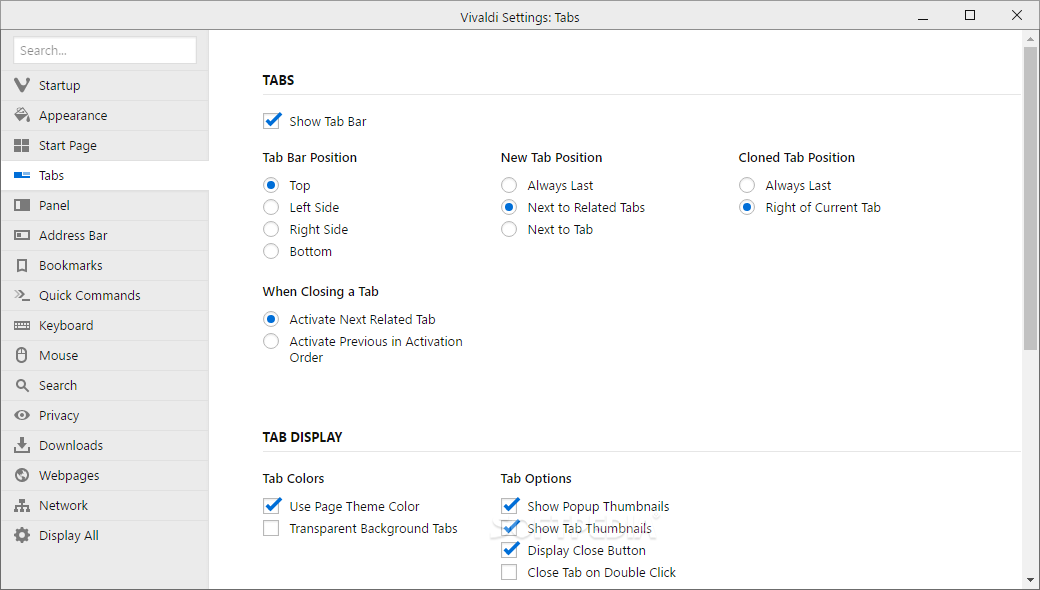Viewport: 1040px width, 590px height.
Task: Close the Vivaldi Settings window
Action: tap(1016, 16)
